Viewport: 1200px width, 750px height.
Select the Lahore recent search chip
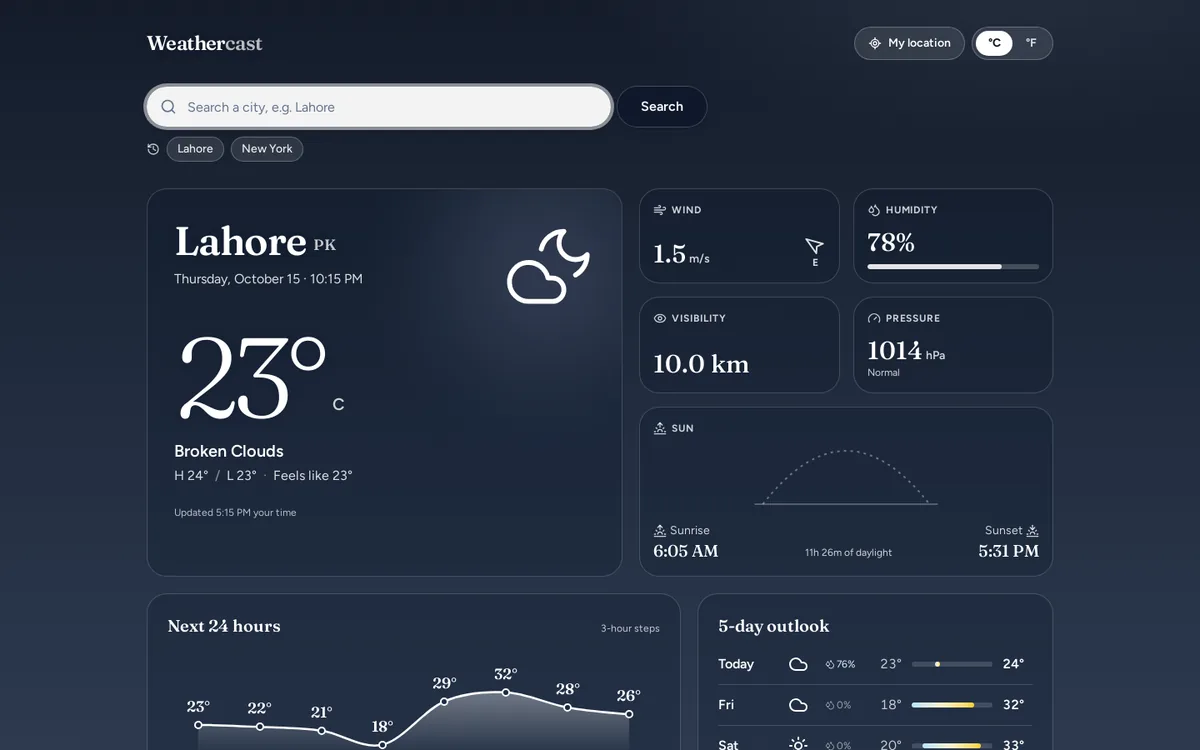pos(195,149)
